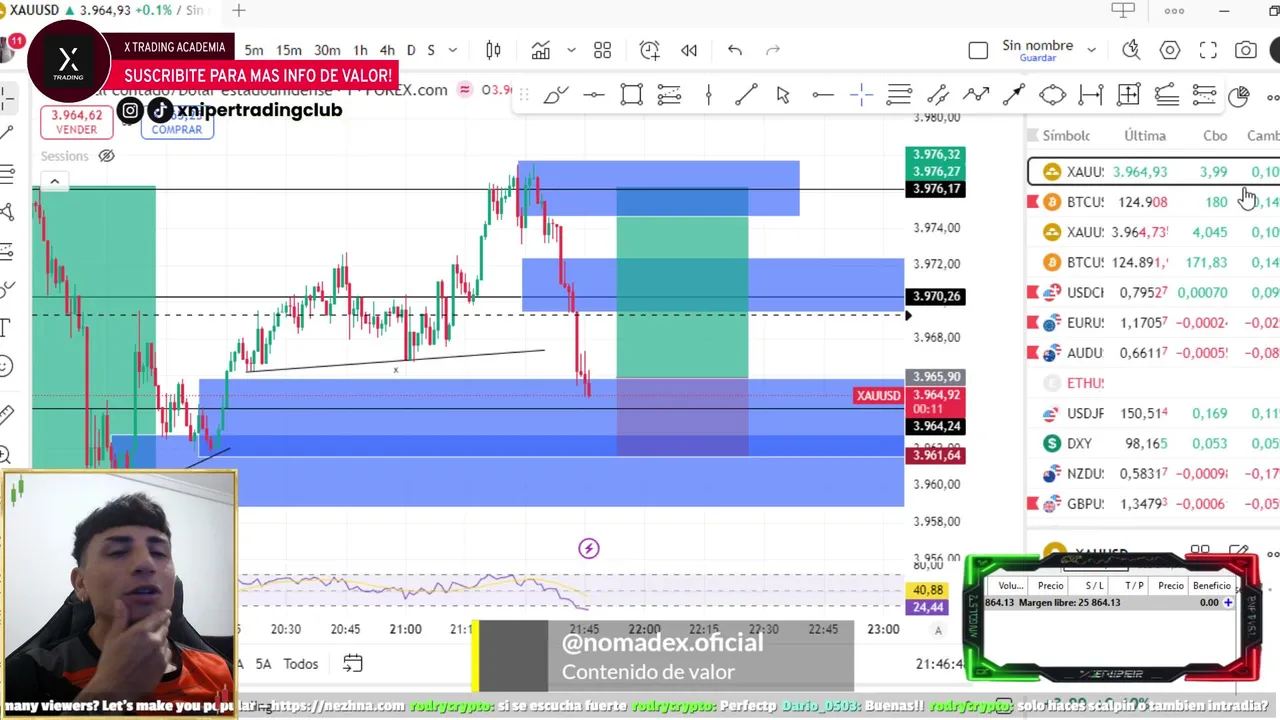Sort watchlist by Última column
This screenshot has height=720, width=1280.
pos(1145,136)
